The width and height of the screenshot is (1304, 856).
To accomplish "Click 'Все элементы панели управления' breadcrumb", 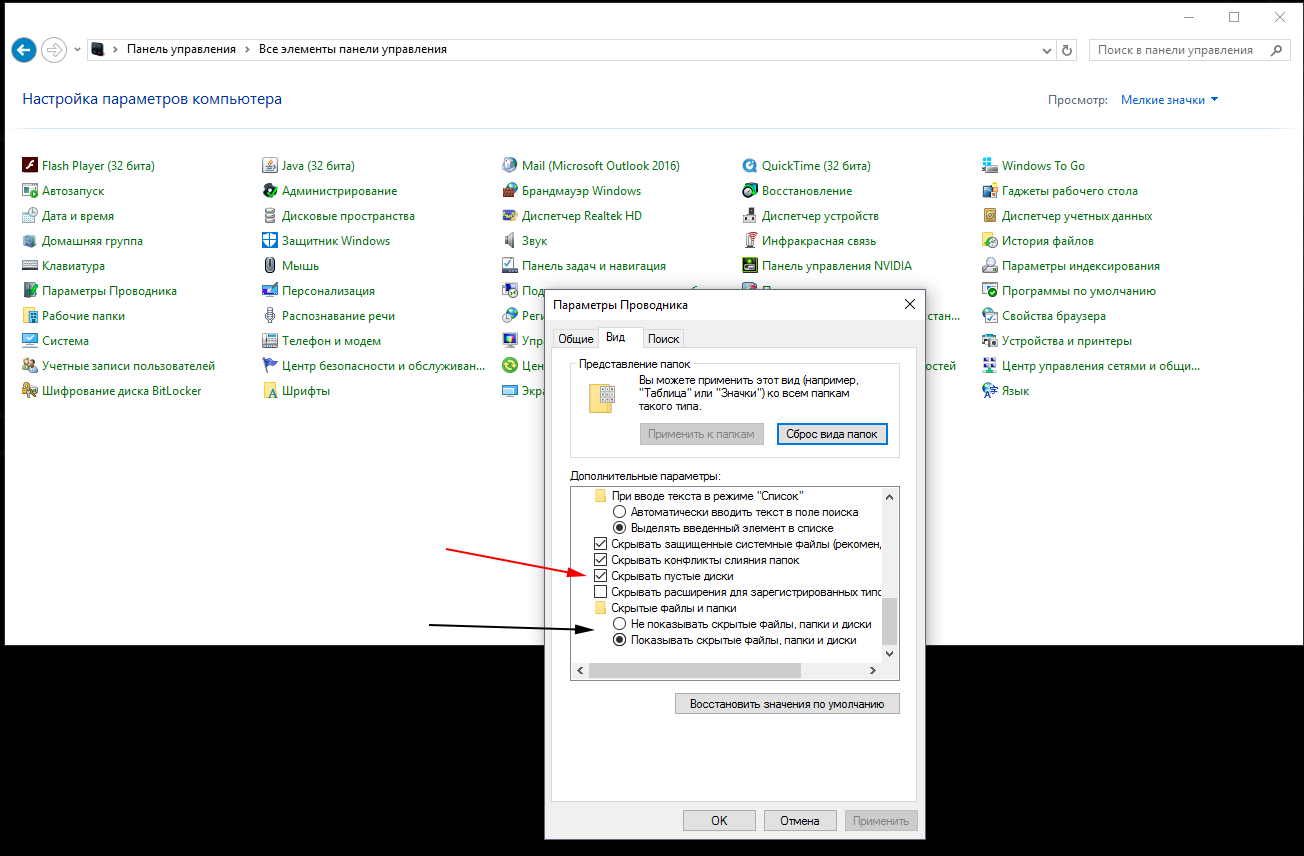I will 353,49.
